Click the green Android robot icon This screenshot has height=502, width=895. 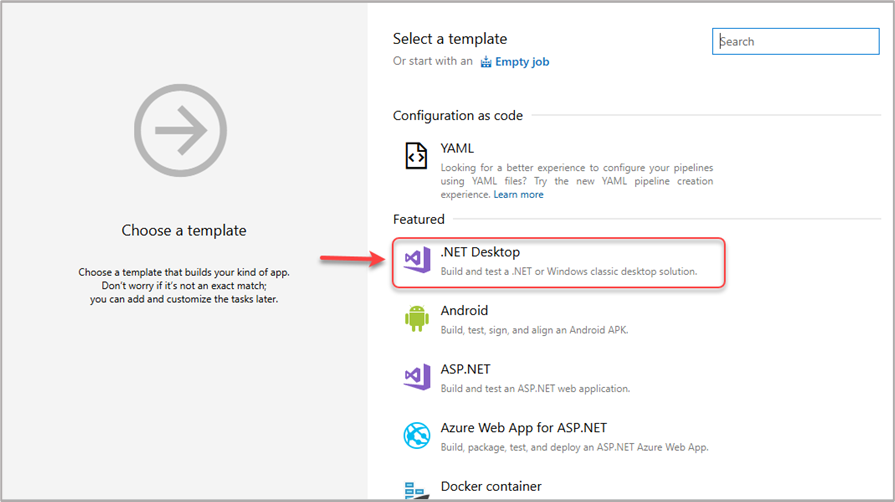coord(416,319)
